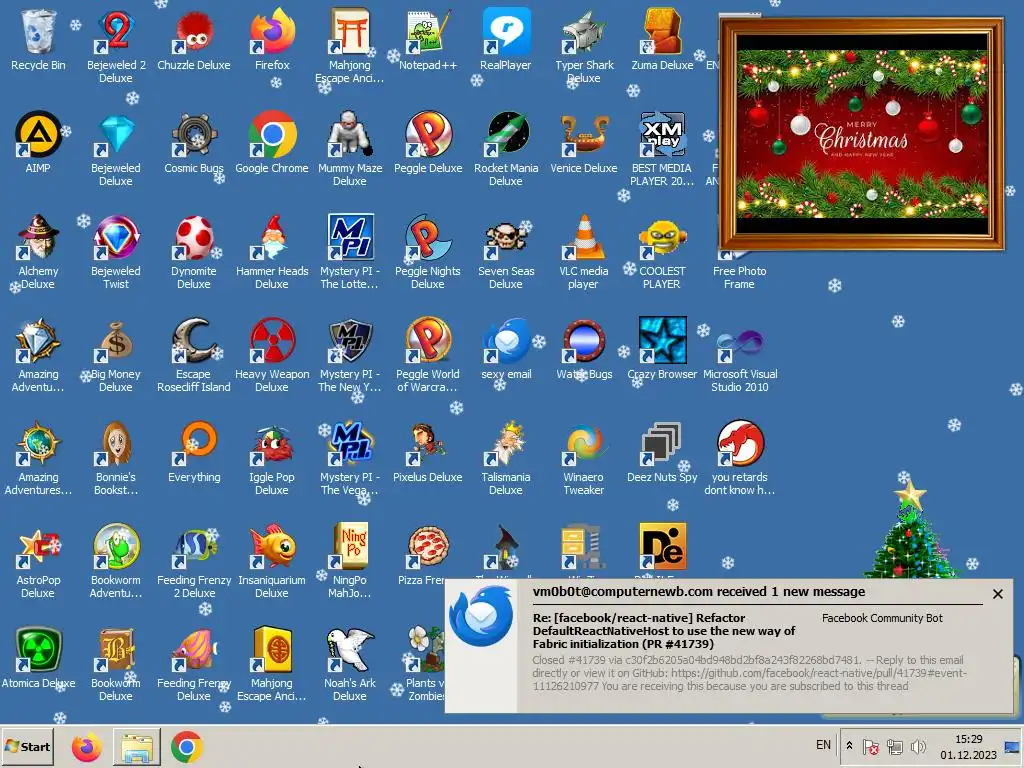
Task: Open Cosmic Bugs desktop icon
Action: tap(194, 135)
